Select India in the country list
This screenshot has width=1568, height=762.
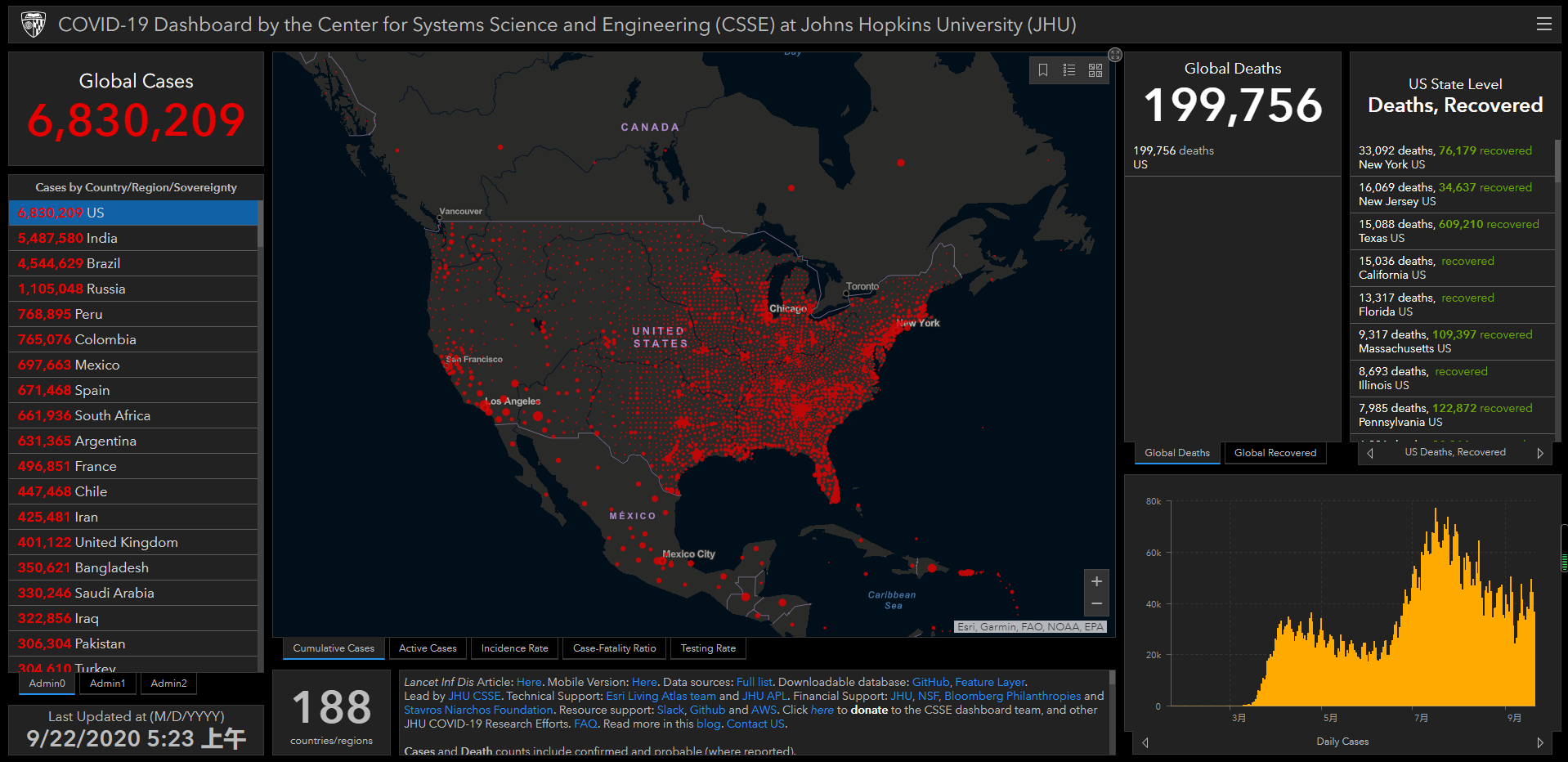133,238
